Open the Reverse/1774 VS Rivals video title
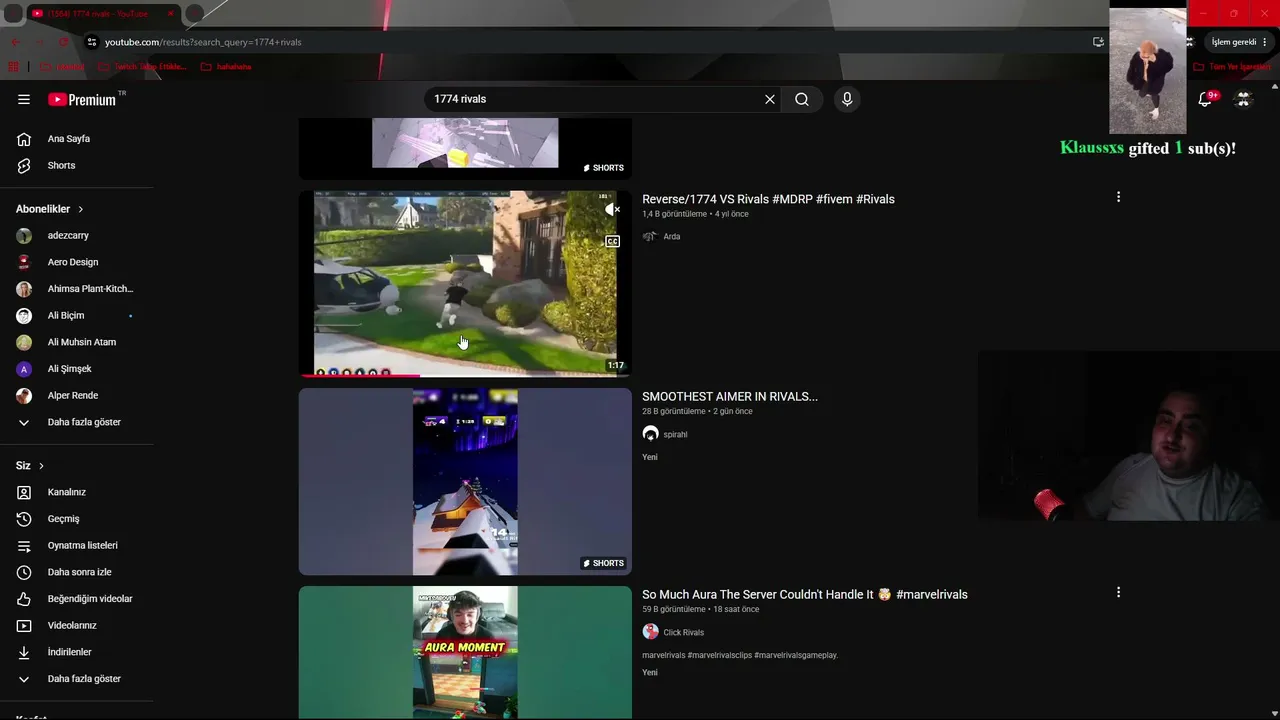Screen dimensions: 1280x720 pyautogui.click(x=768, y=199)
